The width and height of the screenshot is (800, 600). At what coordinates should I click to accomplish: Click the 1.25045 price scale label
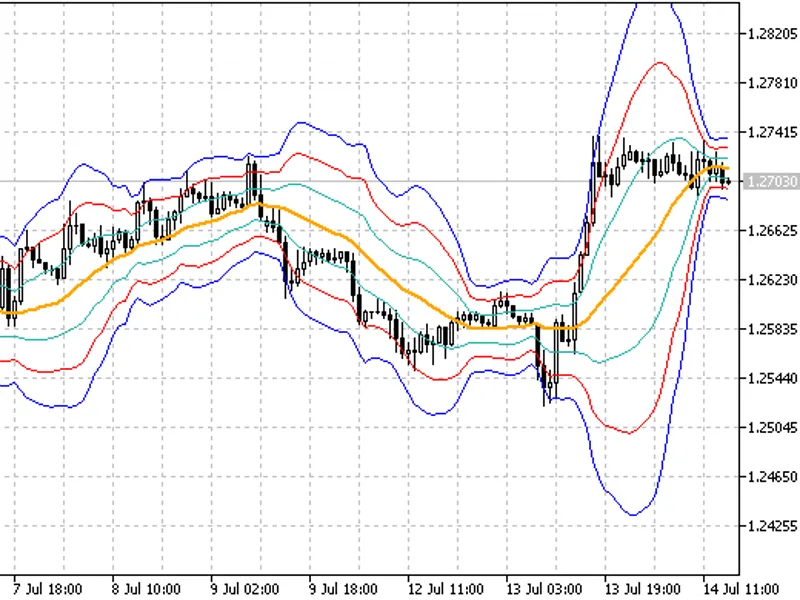click(x=772, y=428)
